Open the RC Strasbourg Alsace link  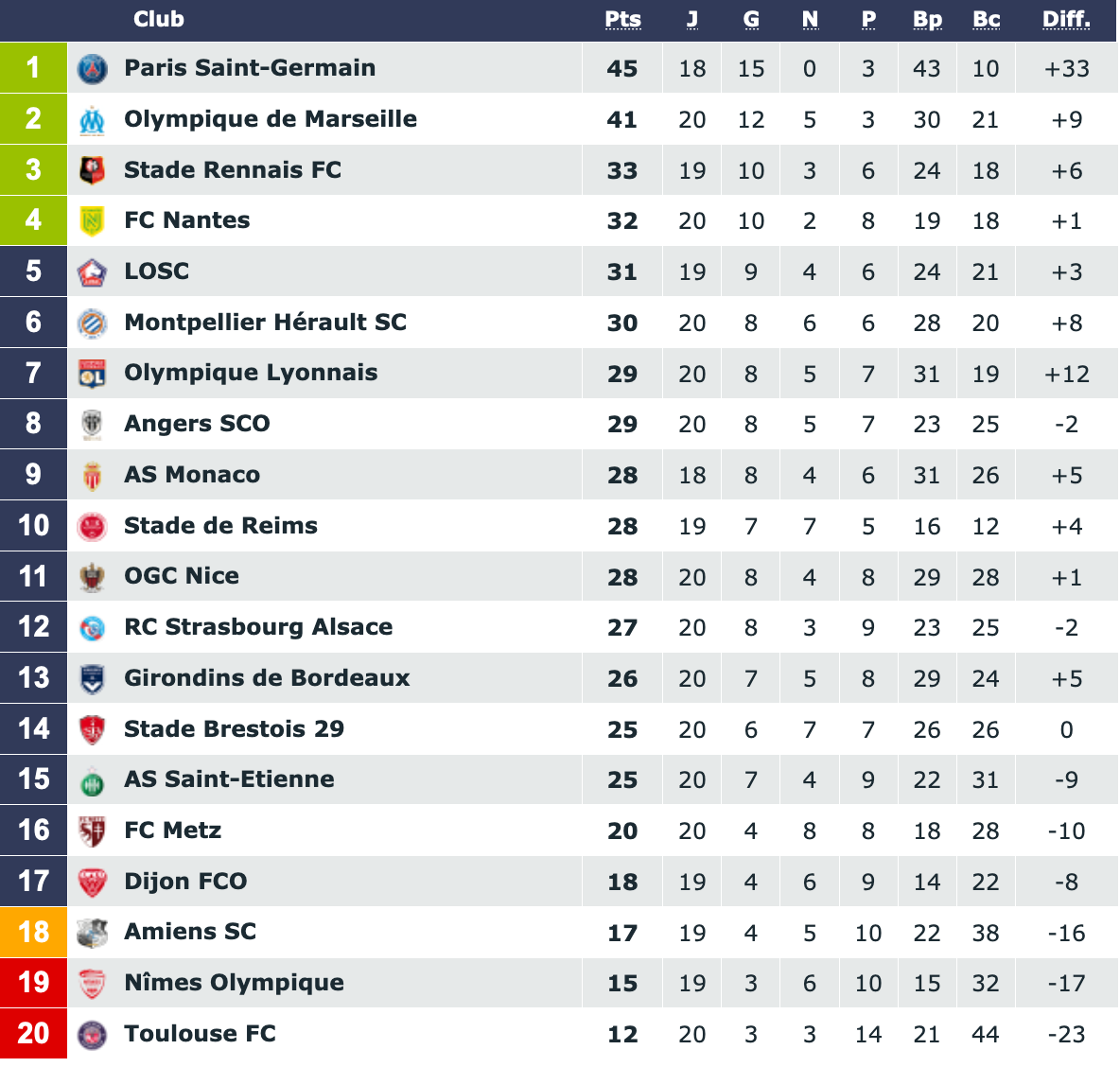tap(258, 627)
